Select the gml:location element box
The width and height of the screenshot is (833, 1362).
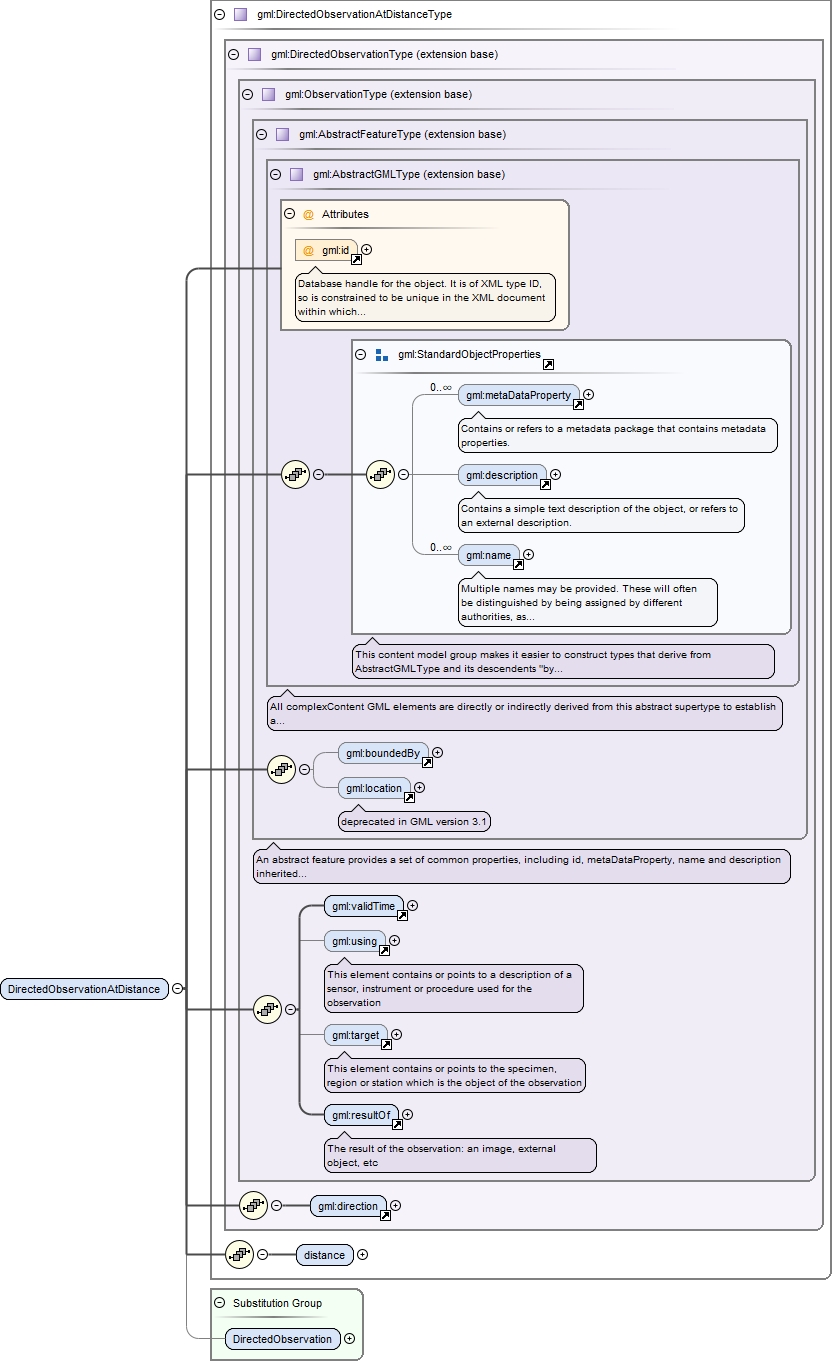point(374,788)
